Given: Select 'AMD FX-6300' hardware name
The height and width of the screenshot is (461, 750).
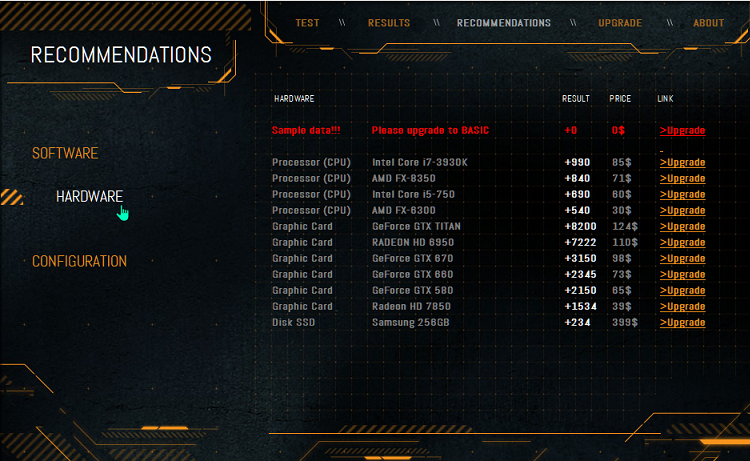Looking at the screenshot, I should (x=404, y=210).
